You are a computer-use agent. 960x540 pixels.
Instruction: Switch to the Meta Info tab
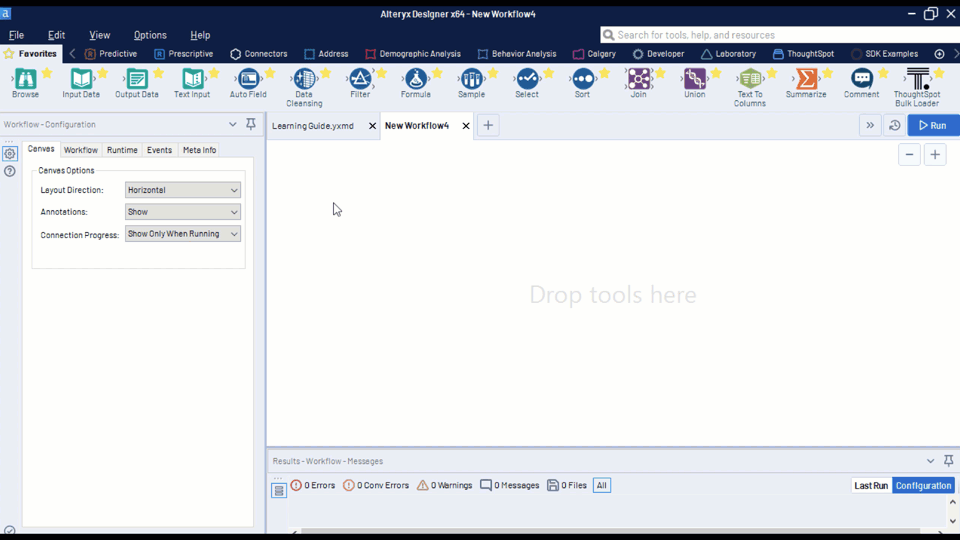point(200,150)
